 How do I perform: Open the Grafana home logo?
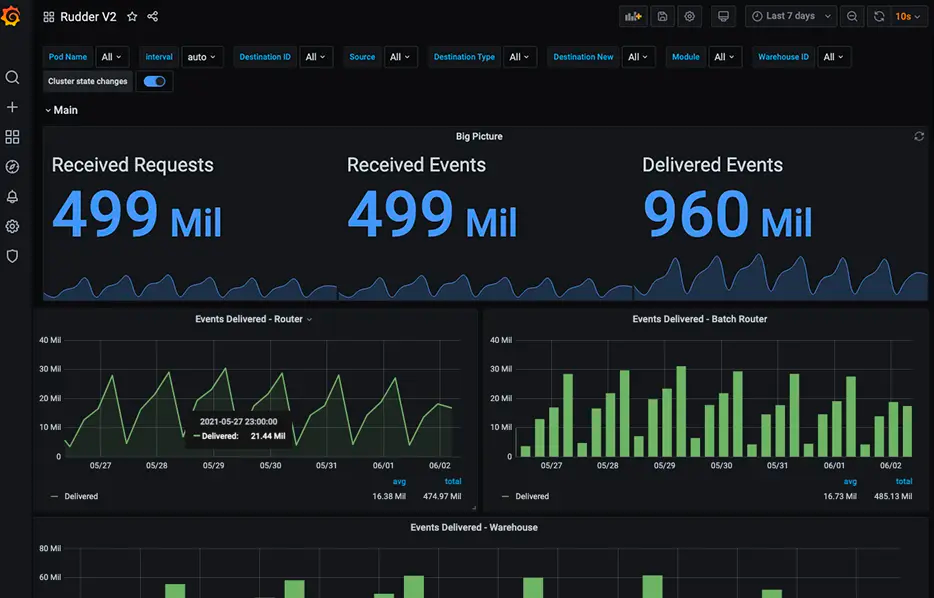pos(11,15)
